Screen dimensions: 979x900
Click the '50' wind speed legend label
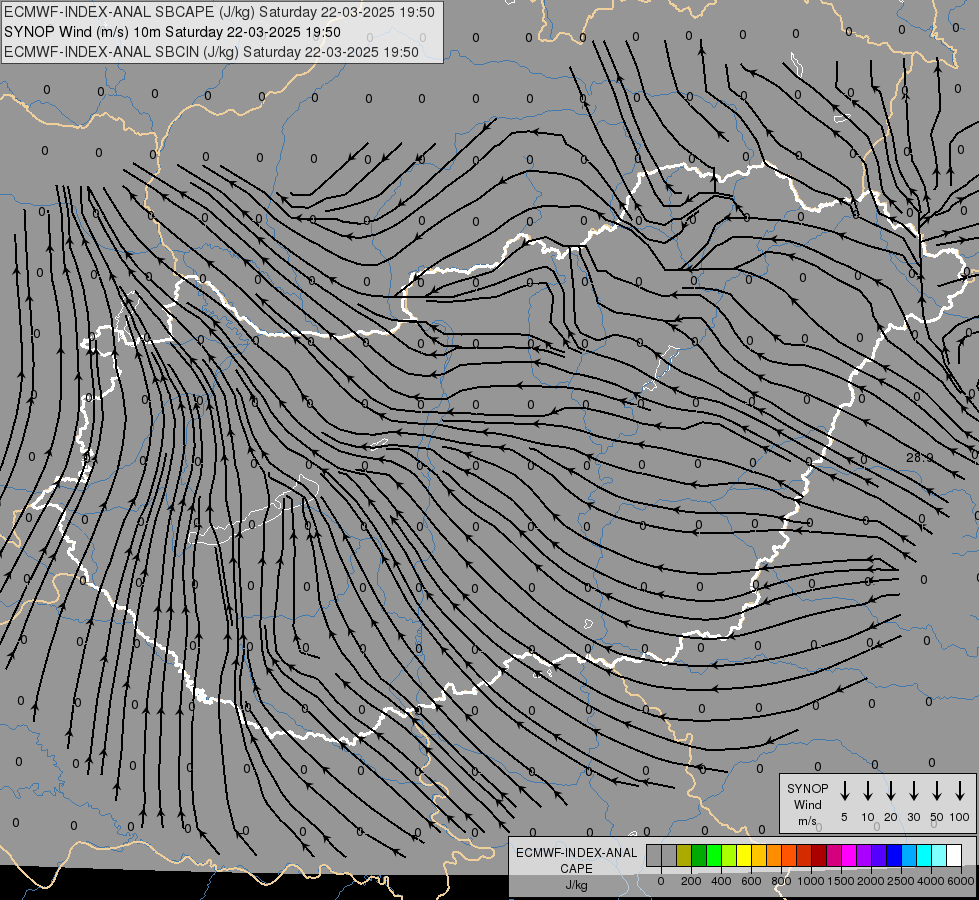click(x=937, y=817)
